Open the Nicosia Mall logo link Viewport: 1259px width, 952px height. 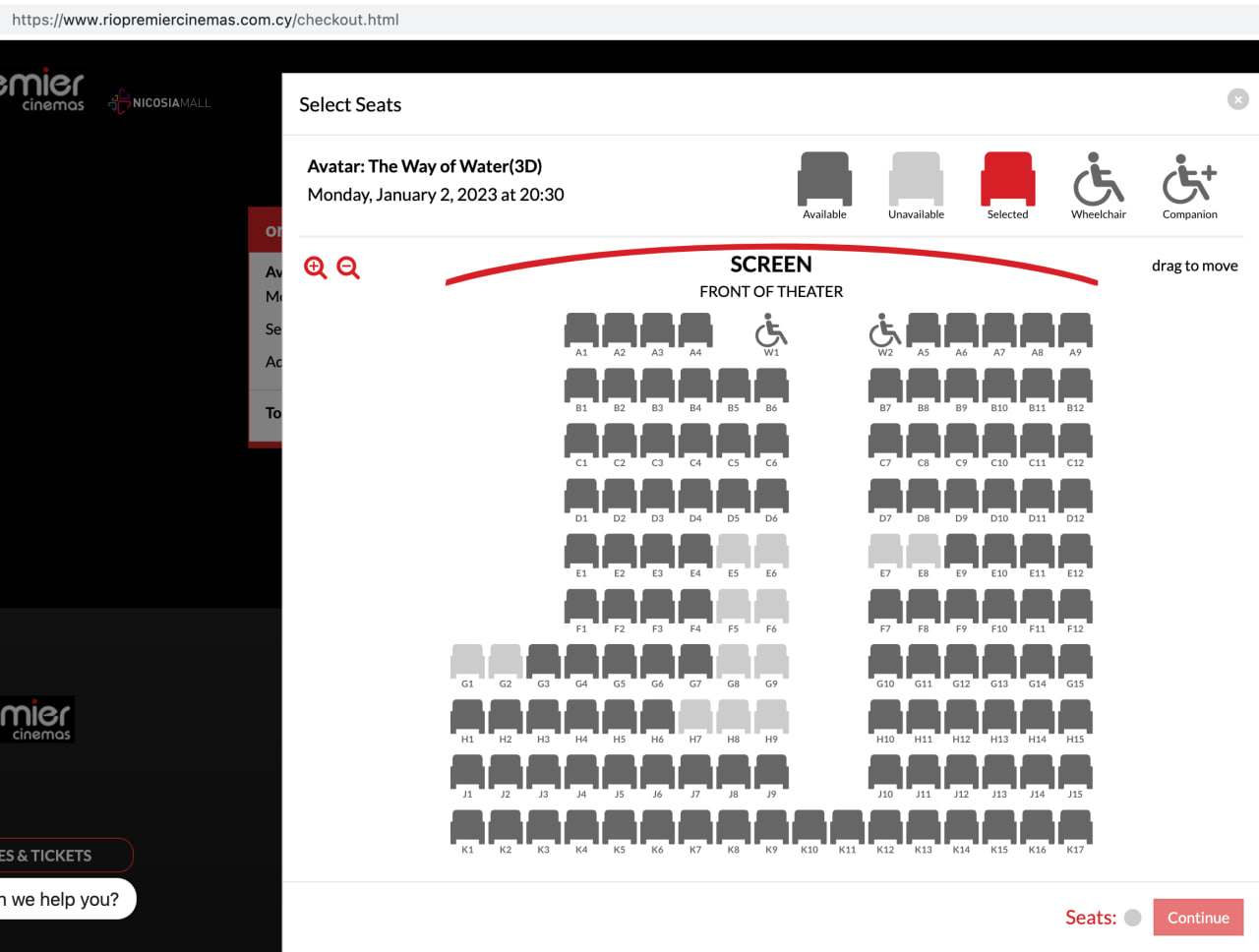click(x=160, y=102)
